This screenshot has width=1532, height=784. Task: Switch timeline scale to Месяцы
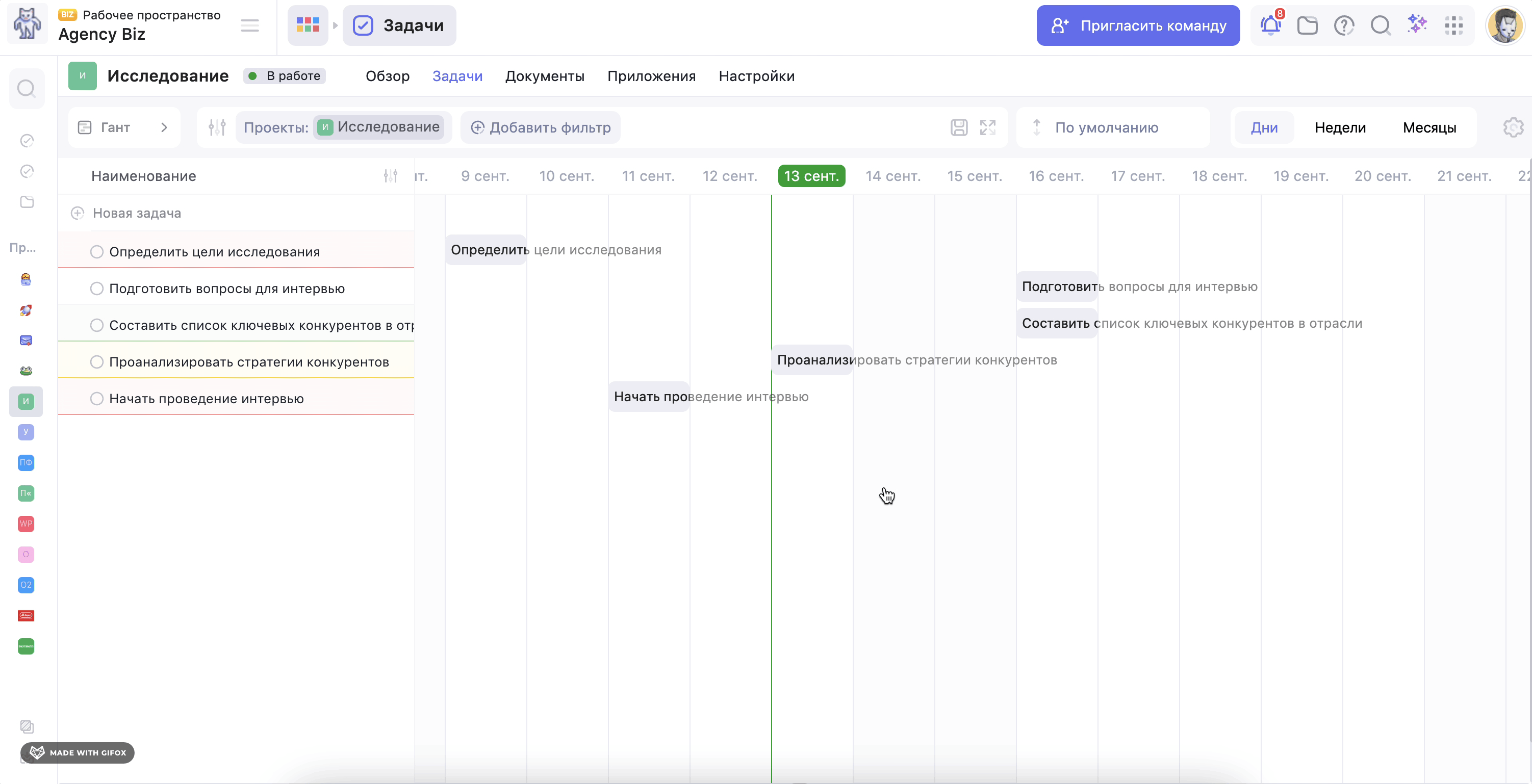point(1429,127)
